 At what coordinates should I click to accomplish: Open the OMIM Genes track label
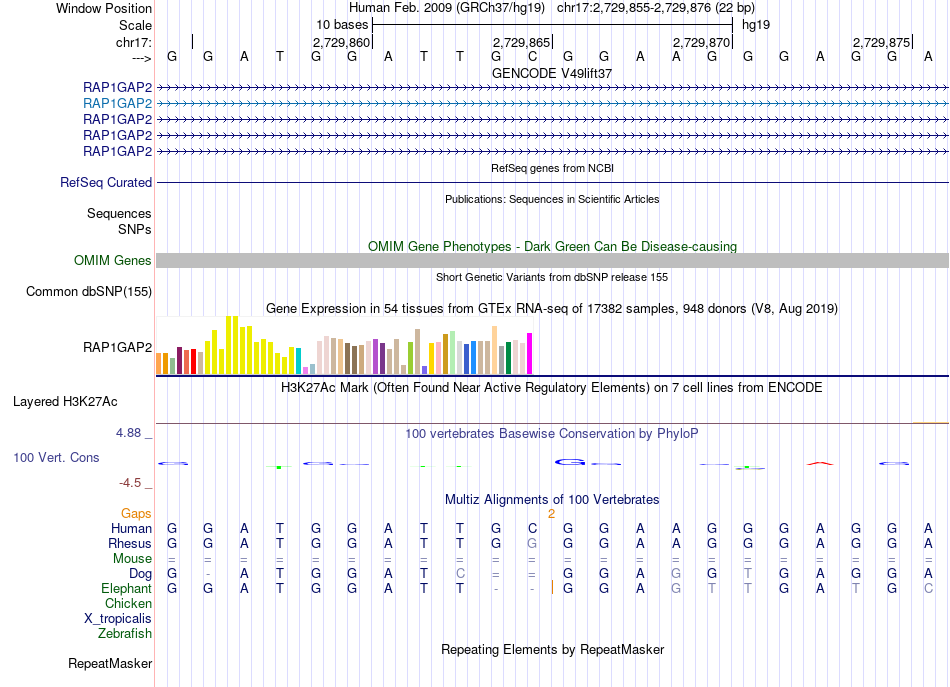click(112, 261)
